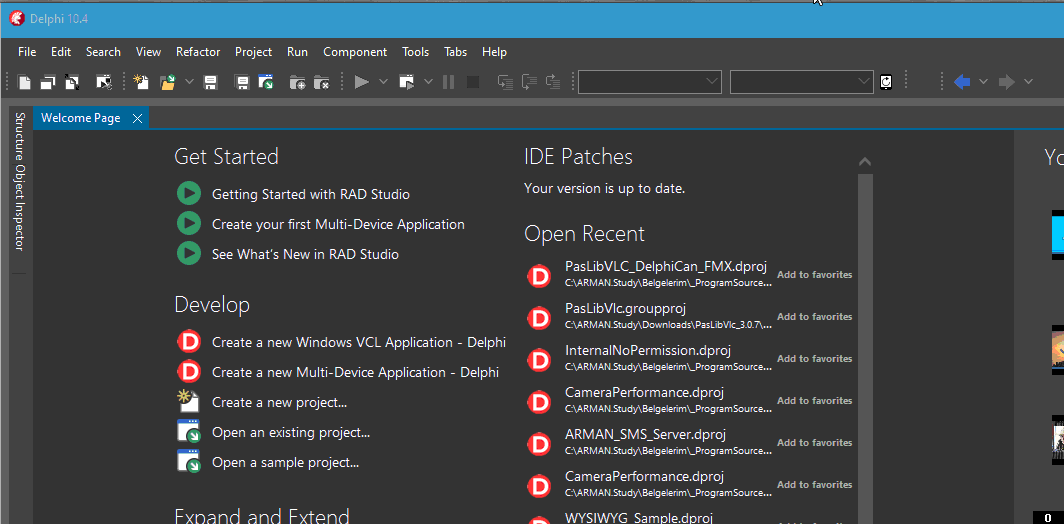
Task: Click the Step Over debug icon
Action: click(x=529, y=82)
